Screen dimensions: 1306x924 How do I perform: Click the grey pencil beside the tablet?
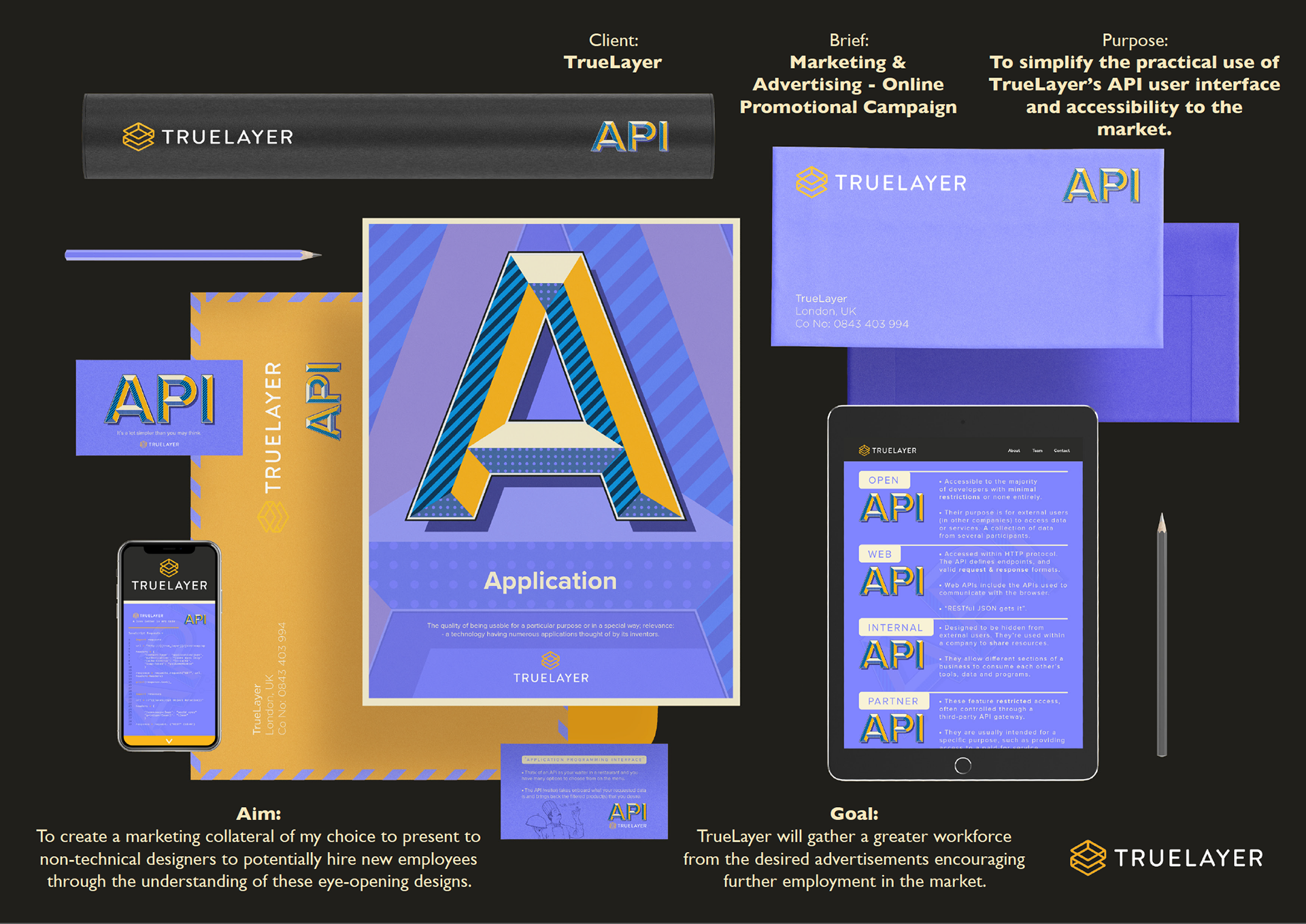pyautogui.click(x=1162, y=634)
